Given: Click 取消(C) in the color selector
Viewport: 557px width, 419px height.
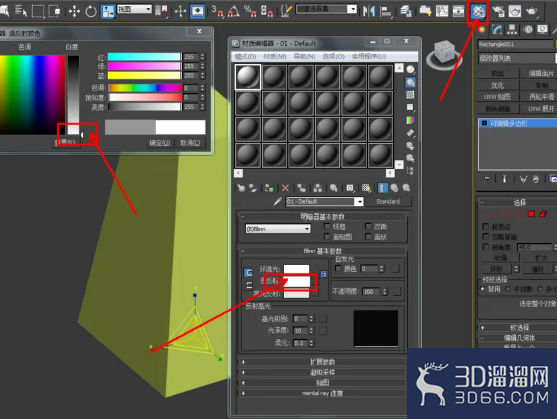Looking at the screenshot, I should [x=190, y=143].
